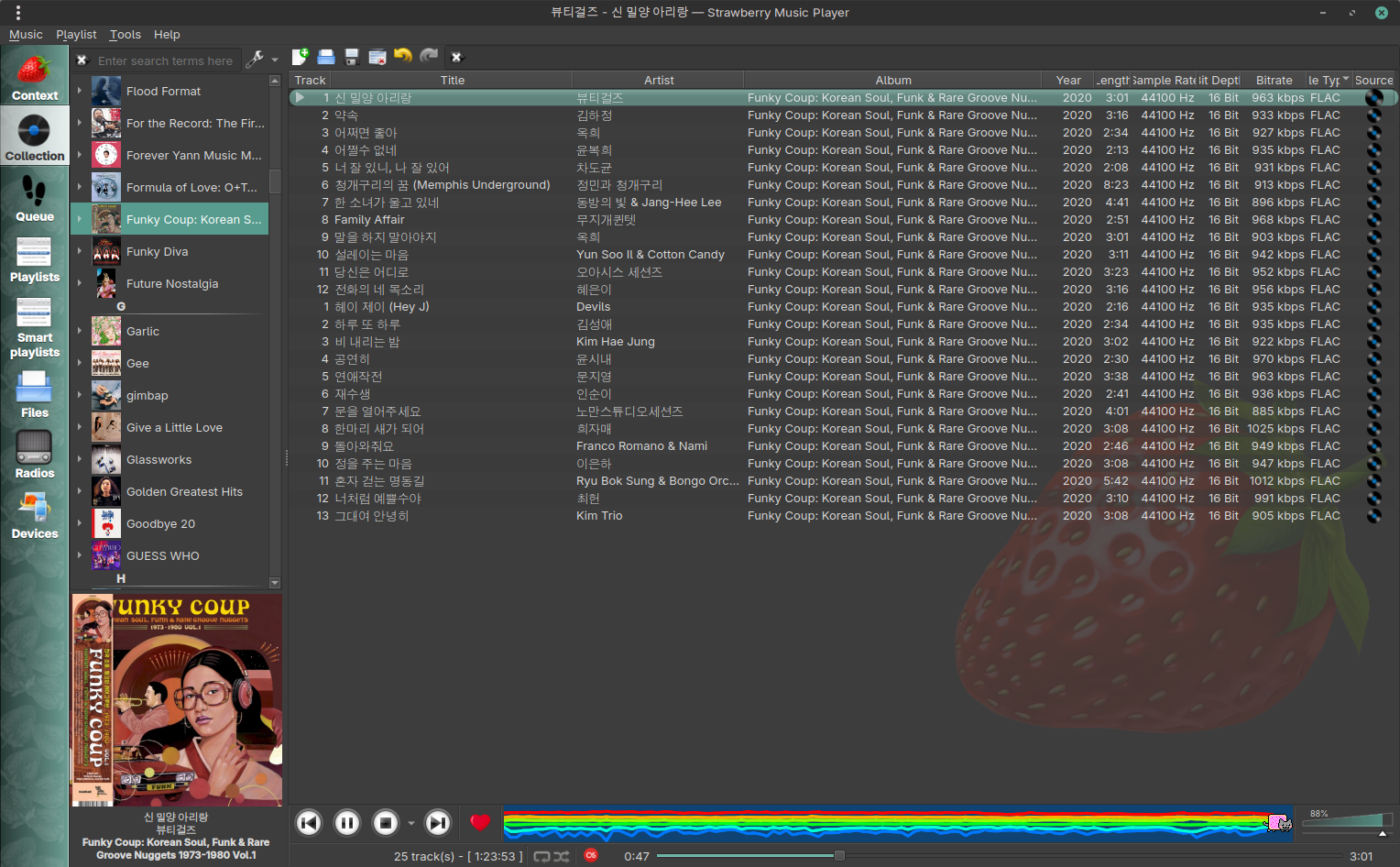1400x867 pixels.
Task: Expand the Gee album
Action: [x=80, y=363]
